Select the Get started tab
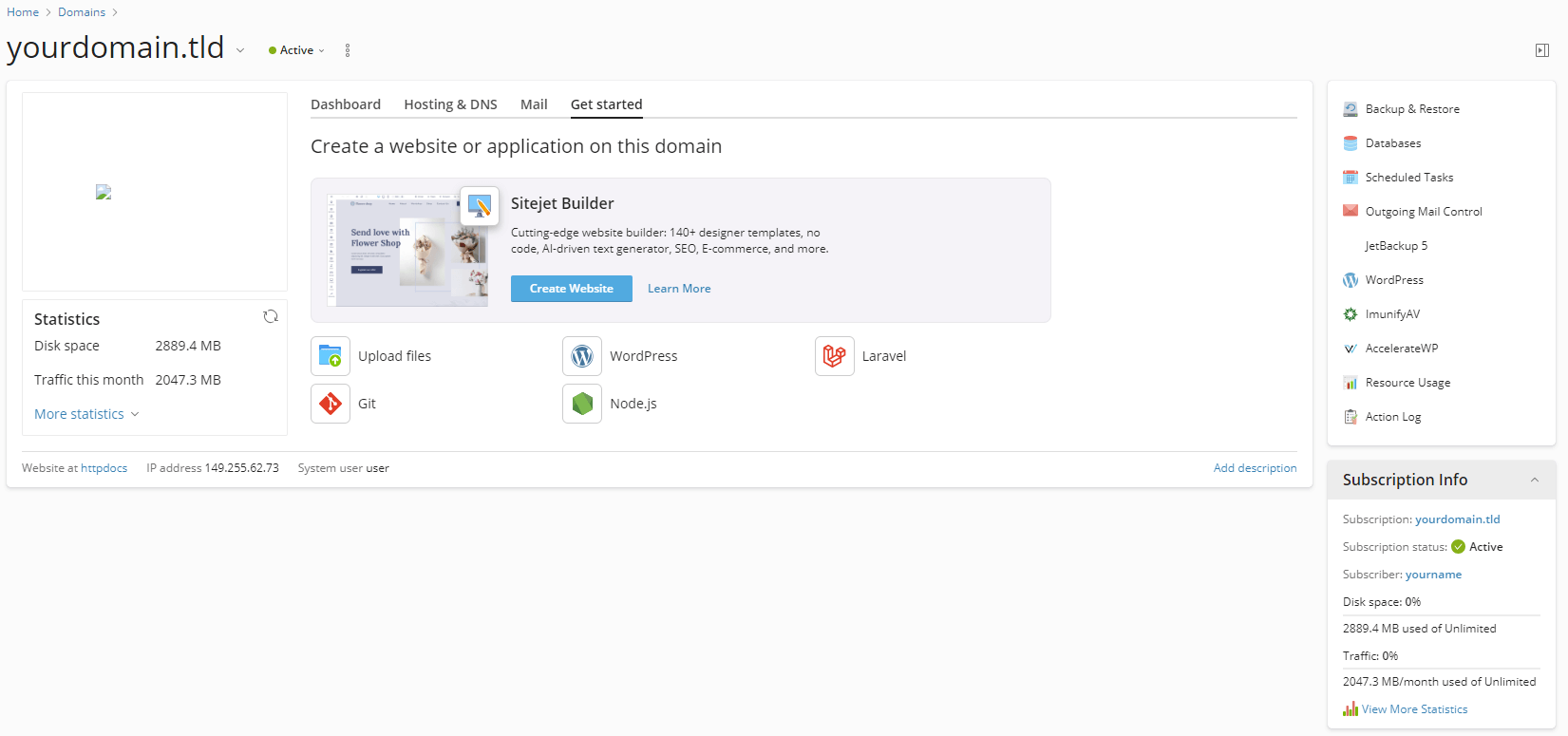The height and width of the screenshot is (736, 1568). click(x=607, y=104)
